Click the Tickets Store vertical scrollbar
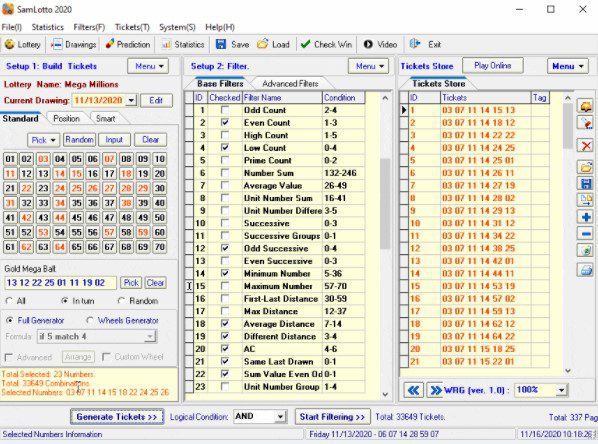This screenshot has height=444, width=598. (x=568, y=126)
